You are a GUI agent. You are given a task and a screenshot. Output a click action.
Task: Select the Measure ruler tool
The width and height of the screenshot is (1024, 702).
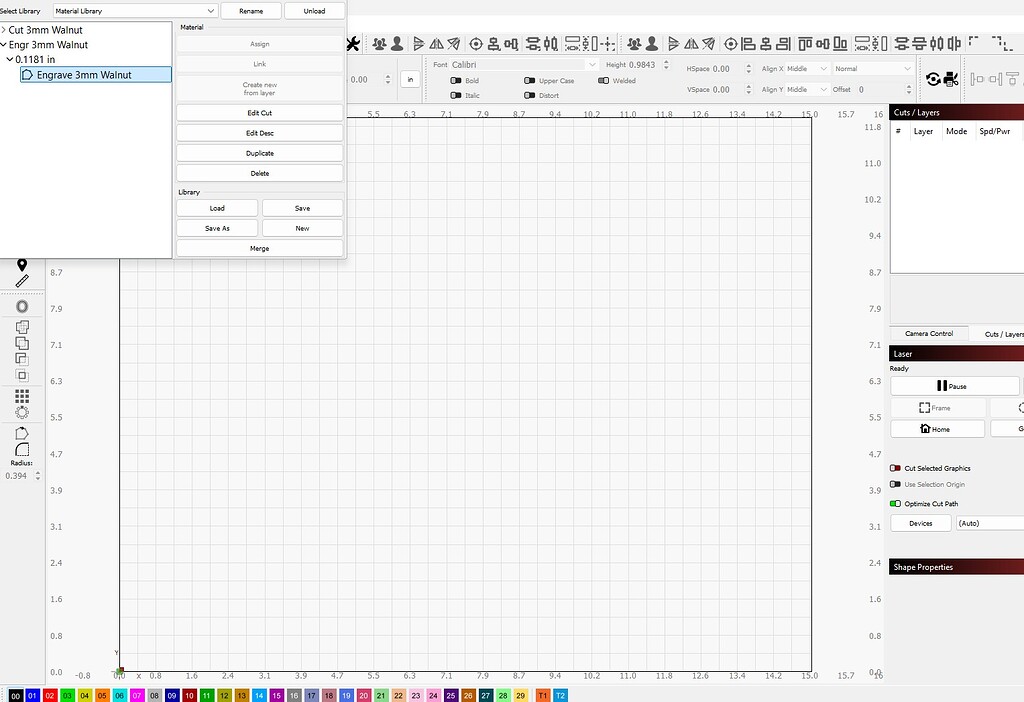click(x=22, y=281)
